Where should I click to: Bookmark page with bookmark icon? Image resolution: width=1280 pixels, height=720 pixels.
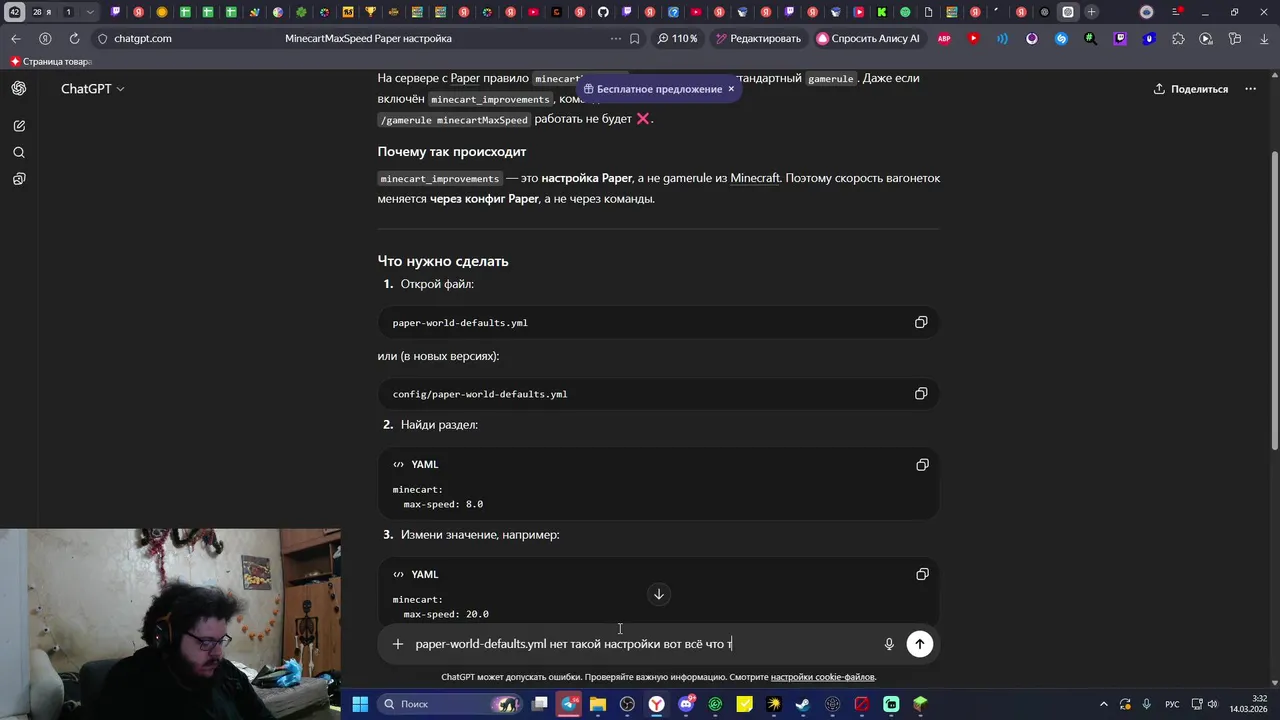pyautogui.click(x=635, y=38)
